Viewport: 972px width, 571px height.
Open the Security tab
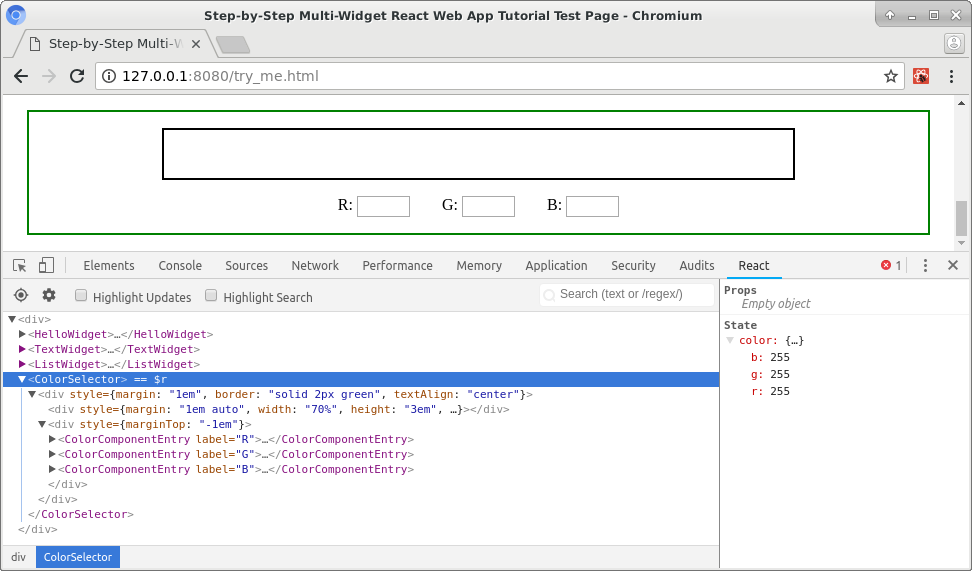tap(633, 265)
